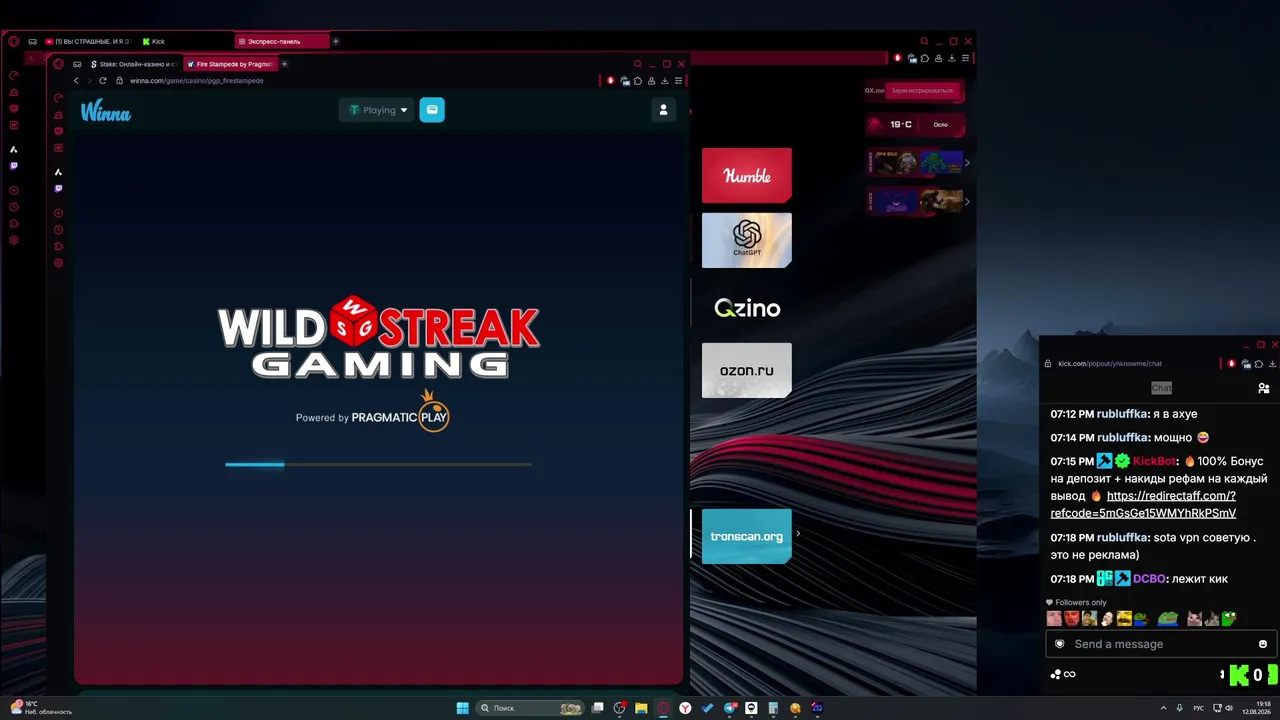
Task: Open the Qzino speed dial tile
Action: coord(747,308)
